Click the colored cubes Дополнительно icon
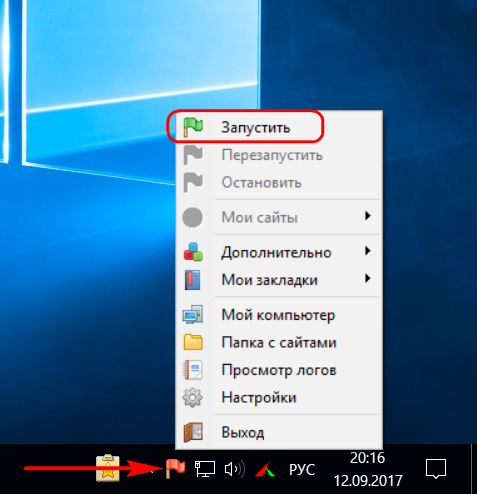 point(193,252)
